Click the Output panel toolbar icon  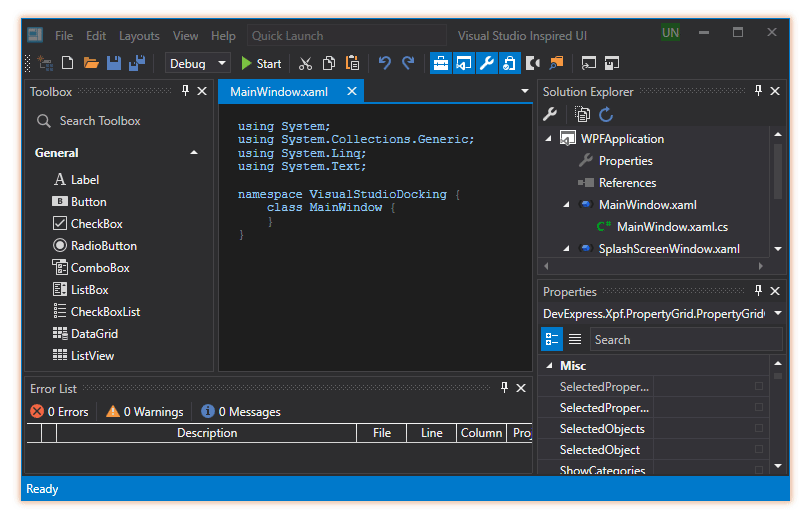pos(533,63)
